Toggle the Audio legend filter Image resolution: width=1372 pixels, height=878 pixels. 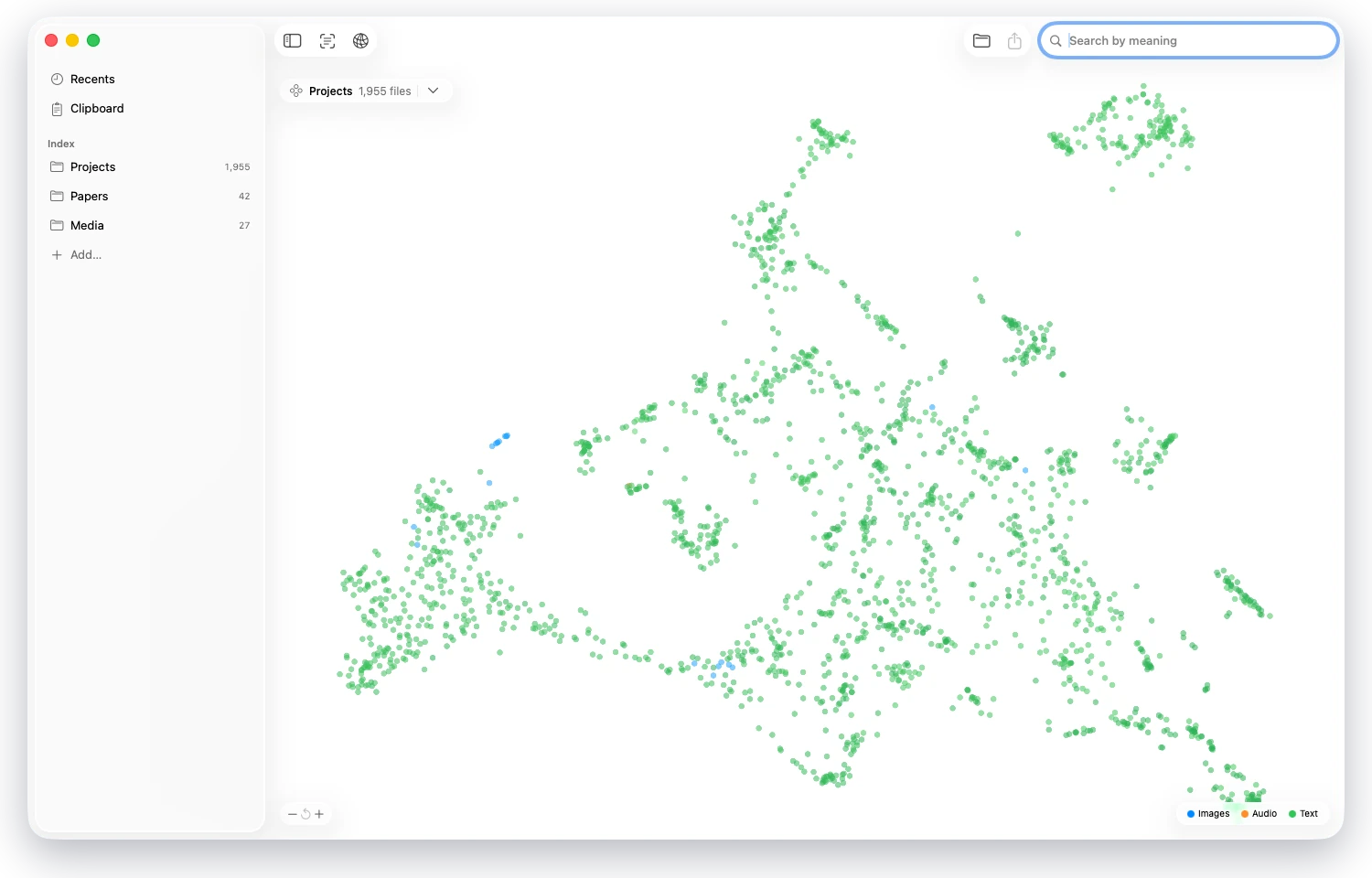[1259, 814]
